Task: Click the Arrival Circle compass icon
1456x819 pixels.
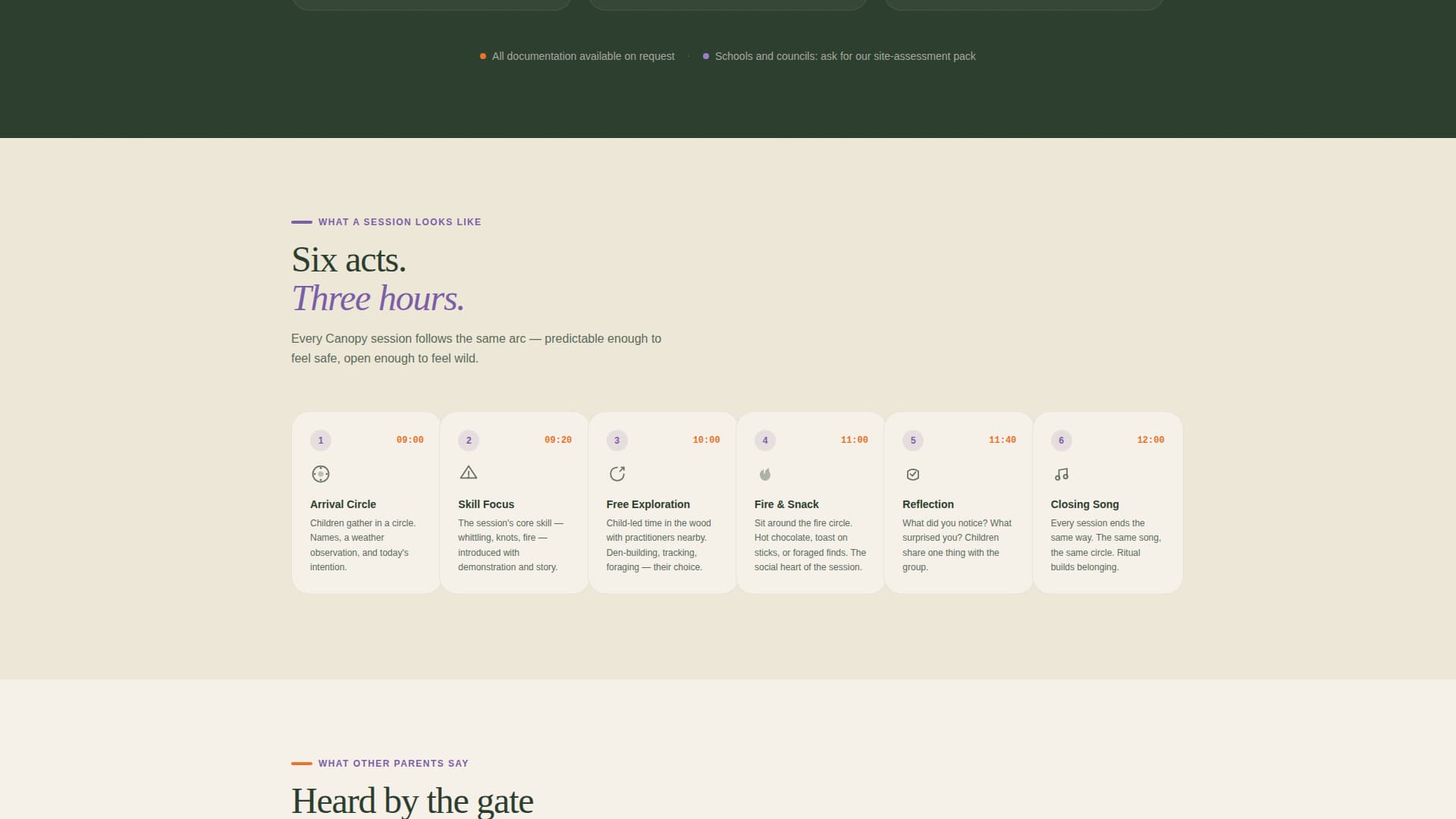Action: point(321,474)
